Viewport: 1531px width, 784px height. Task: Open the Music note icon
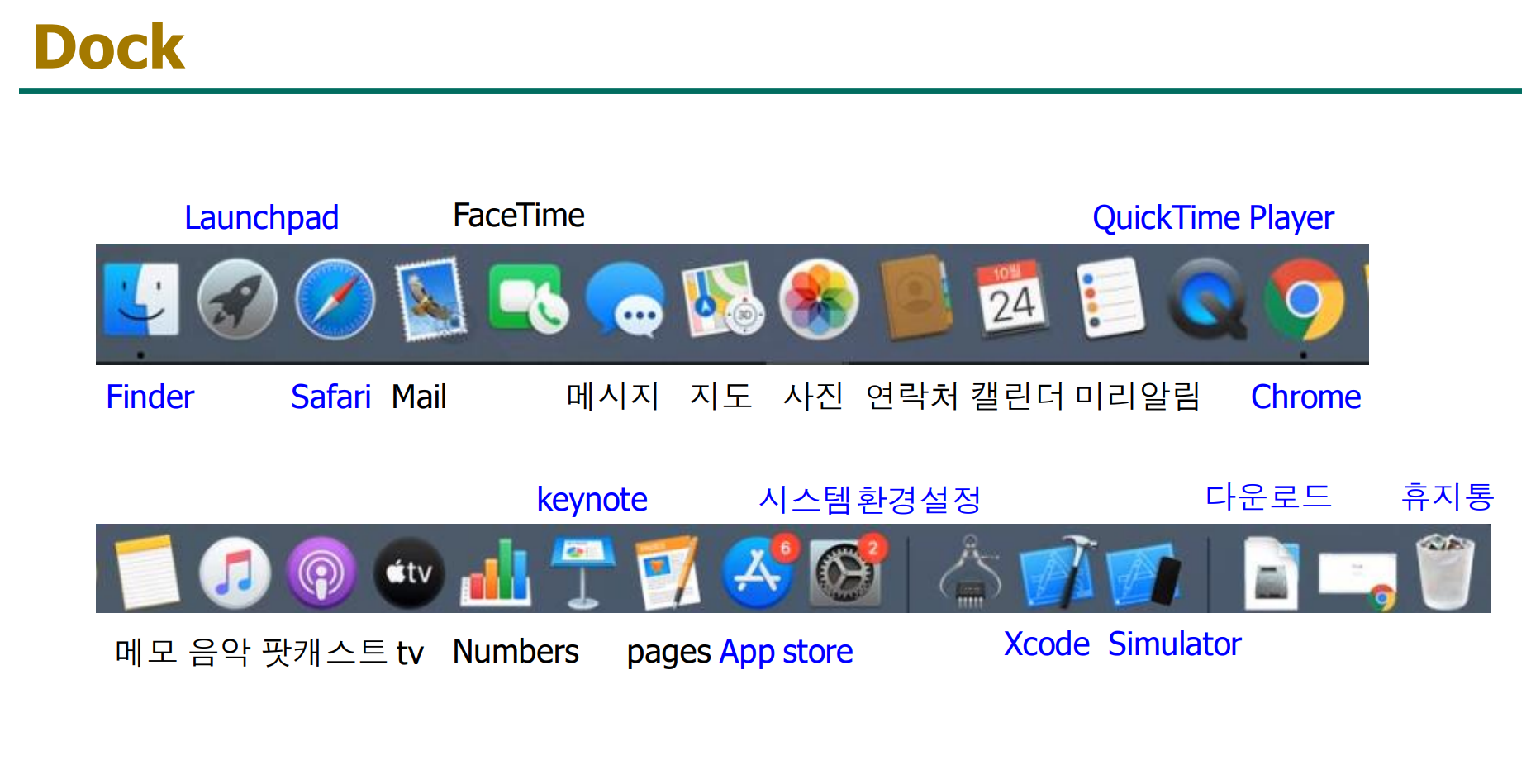(235, 573)
